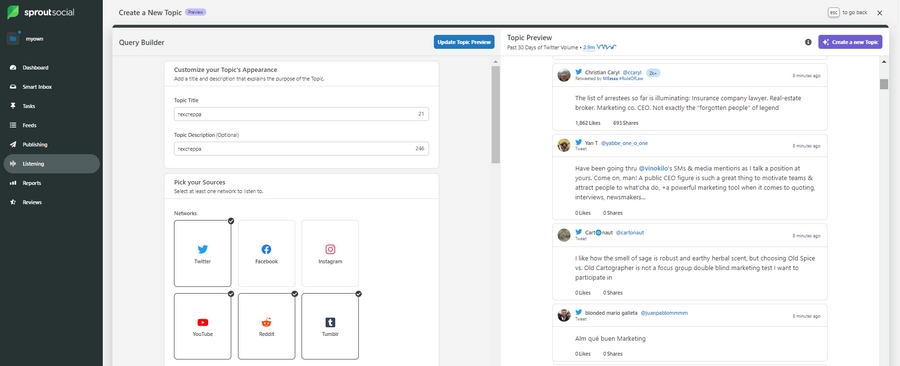
Task: Deselect the Reddit network card
Action: tap(266, 326)
